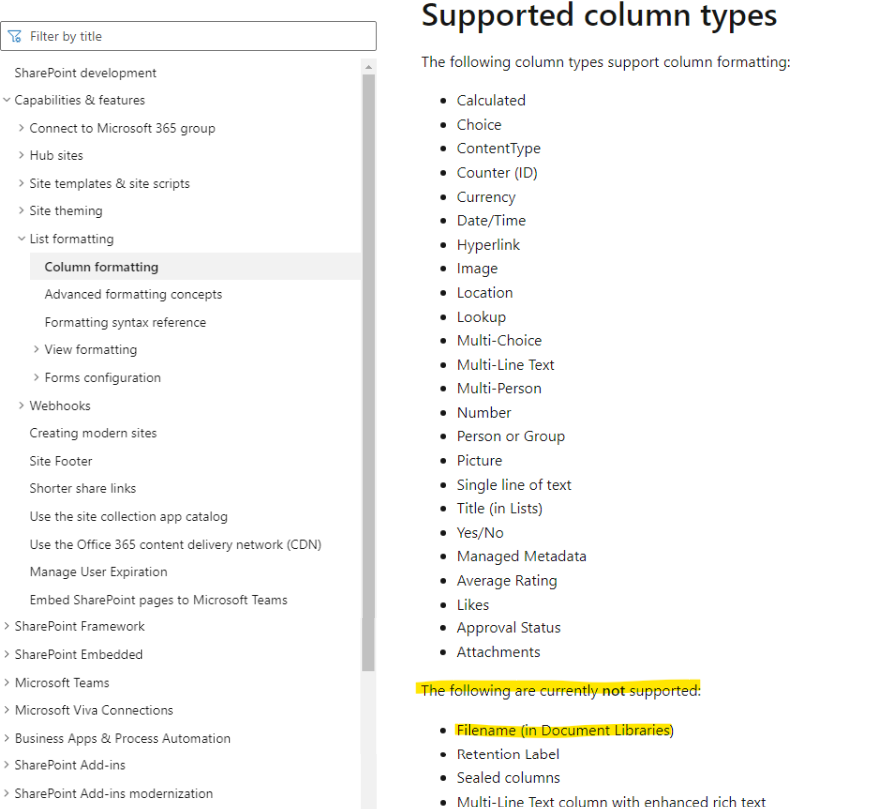Image resolution: width=886 pixels, height=809 pixels.
Task: Click the sidebar scrollbar thumb
Action: pyautogui.click(x=368, y=373)
